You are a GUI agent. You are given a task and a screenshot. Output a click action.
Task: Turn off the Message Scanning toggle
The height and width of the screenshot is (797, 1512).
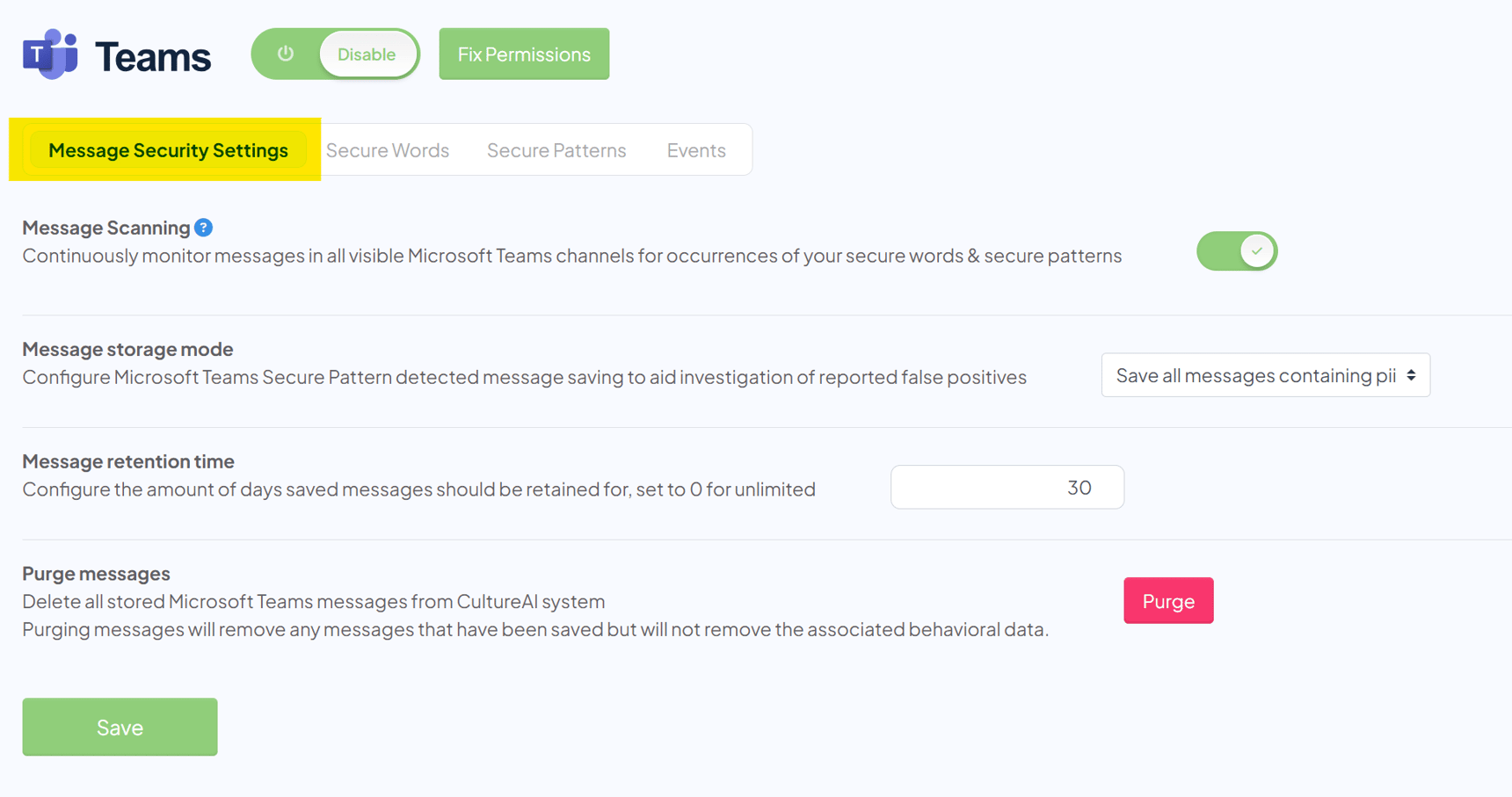(x=1236, y=251)
